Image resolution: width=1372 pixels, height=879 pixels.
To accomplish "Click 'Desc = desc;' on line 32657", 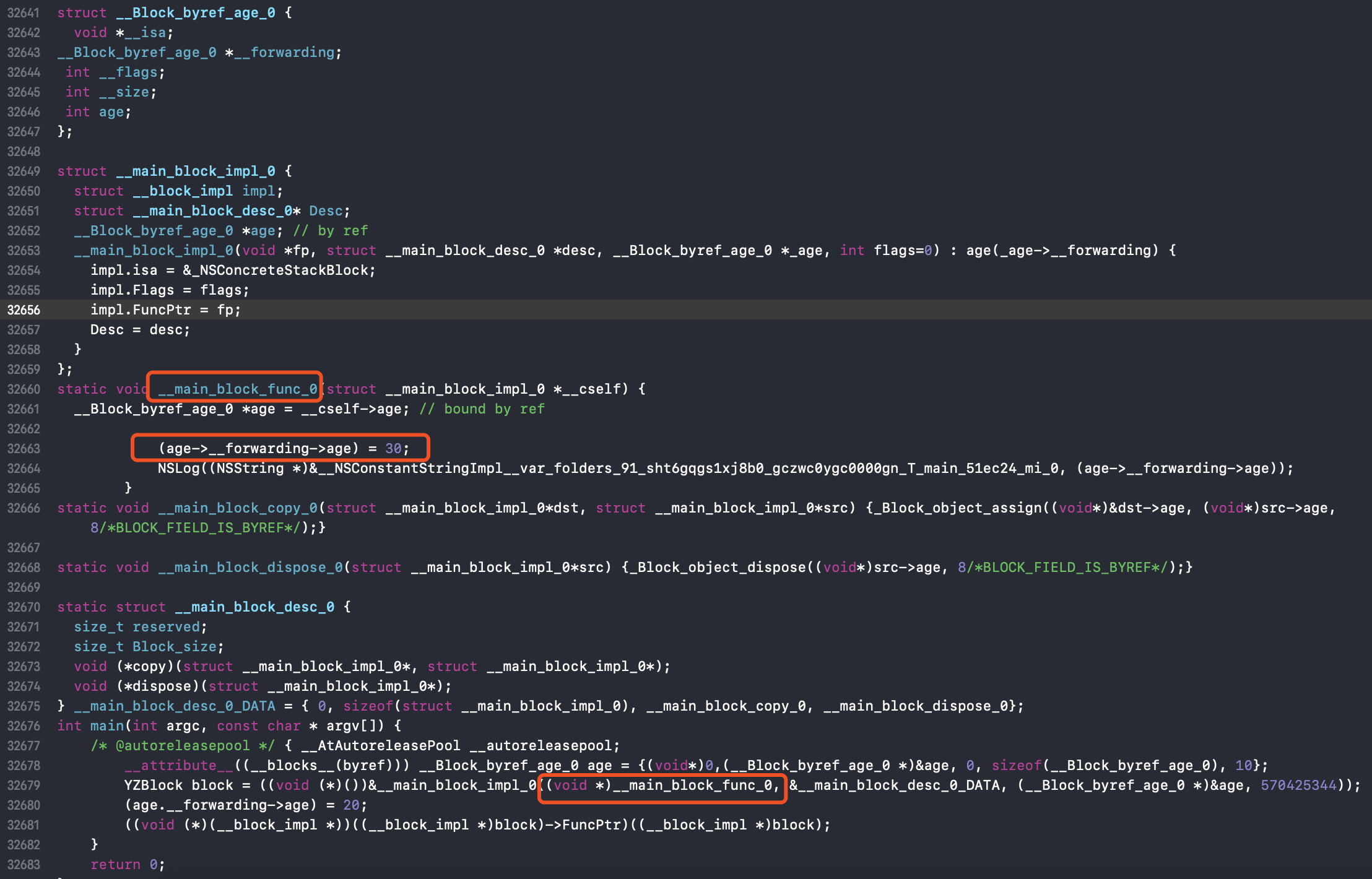I will click(140, 330).
